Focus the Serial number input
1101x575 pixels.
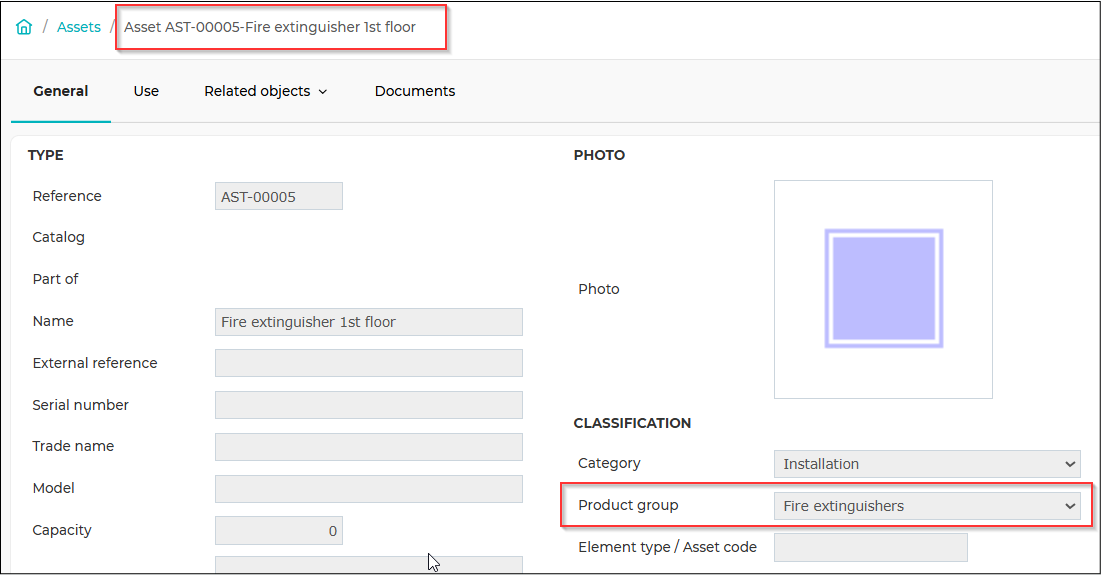[369, 405]
